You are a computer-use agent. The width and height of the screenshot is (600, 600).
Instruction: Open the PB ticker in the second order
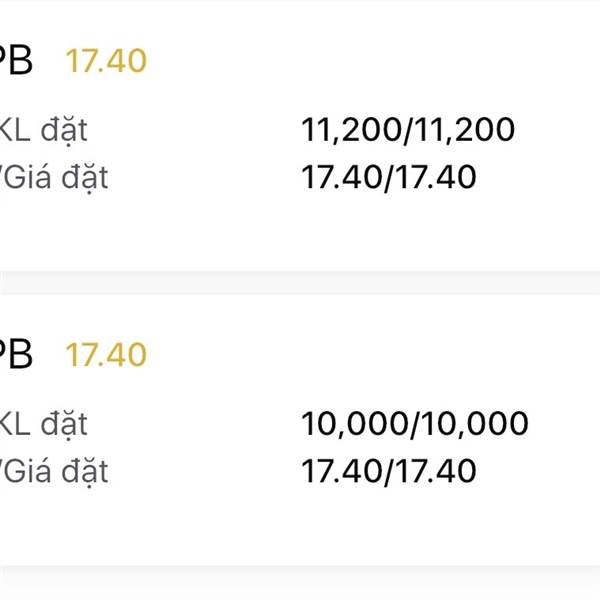16,354
